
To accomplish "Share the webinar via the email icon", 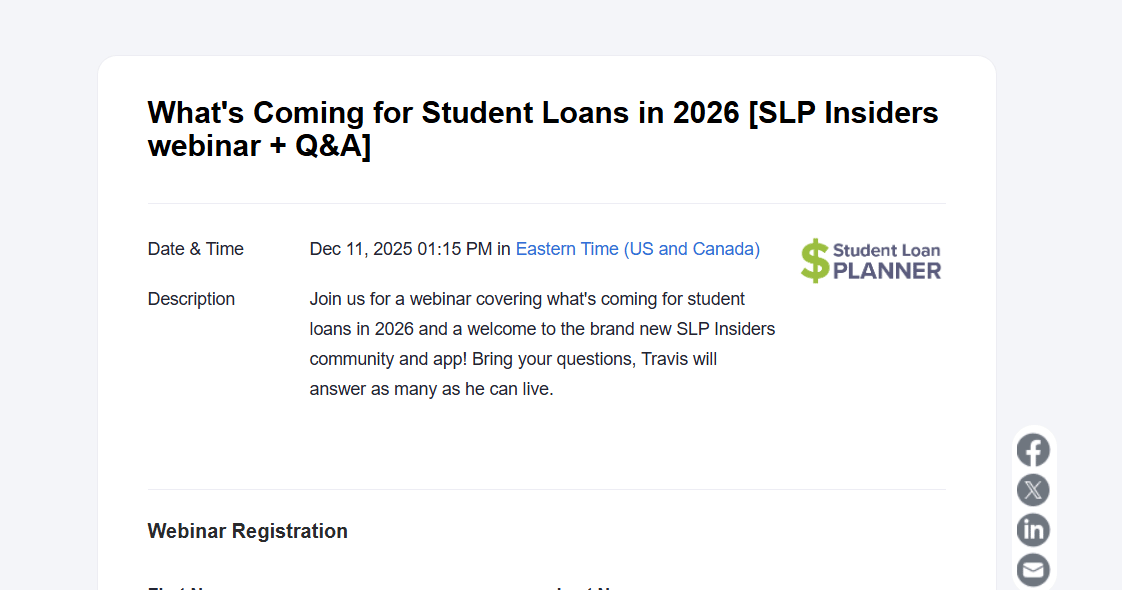I will [x=1033, y=570].
